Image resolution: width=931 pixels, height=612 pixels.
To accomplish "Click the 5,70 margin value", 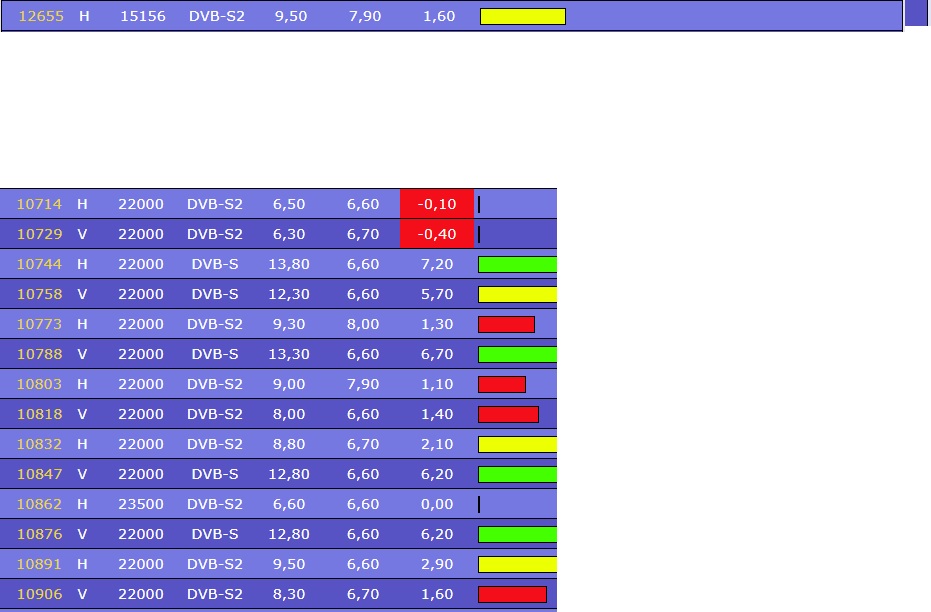I will click(x=437, y=294).
